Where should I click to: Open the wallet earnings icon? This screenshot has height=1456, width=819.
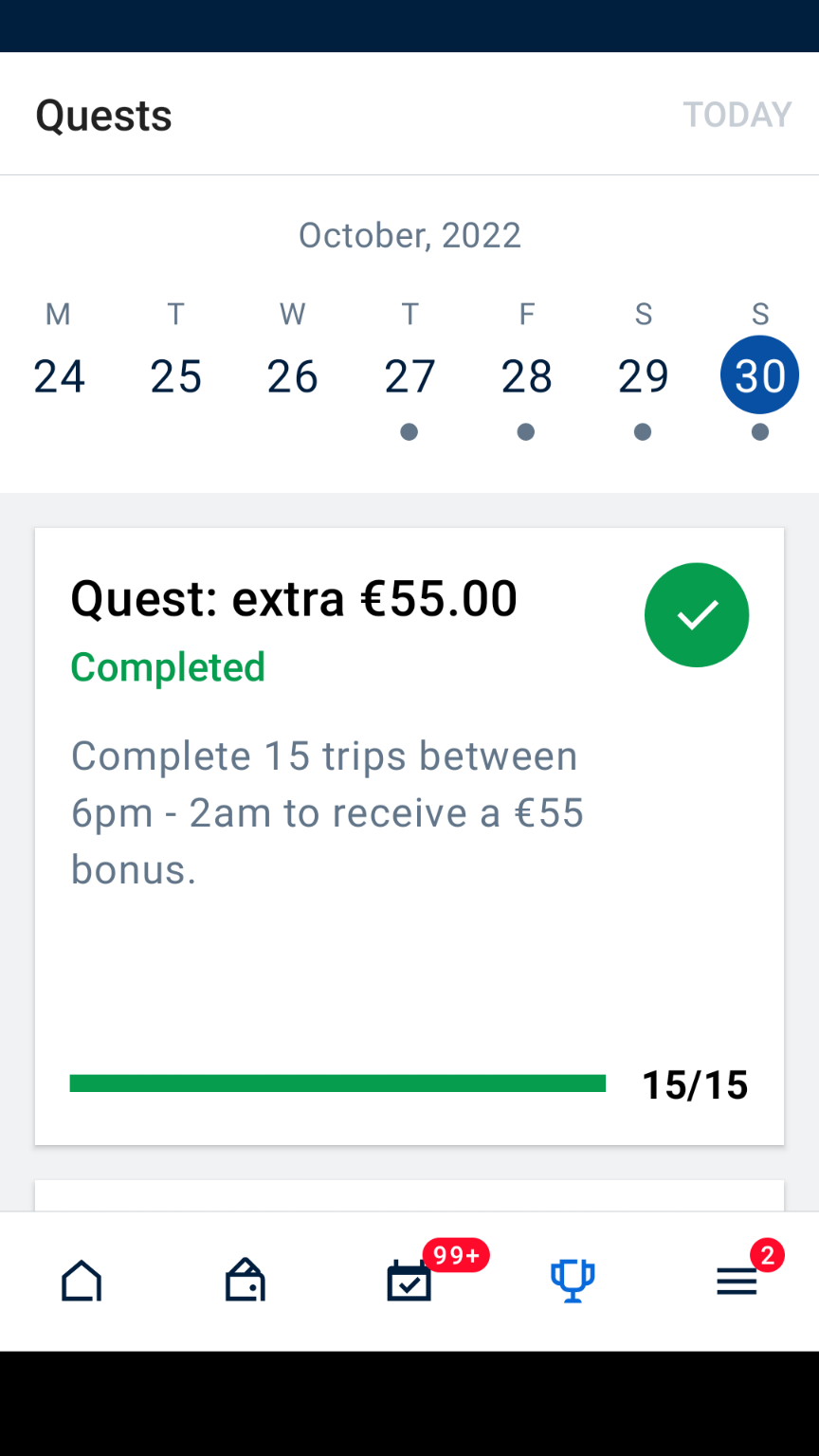click(245, 1282)
